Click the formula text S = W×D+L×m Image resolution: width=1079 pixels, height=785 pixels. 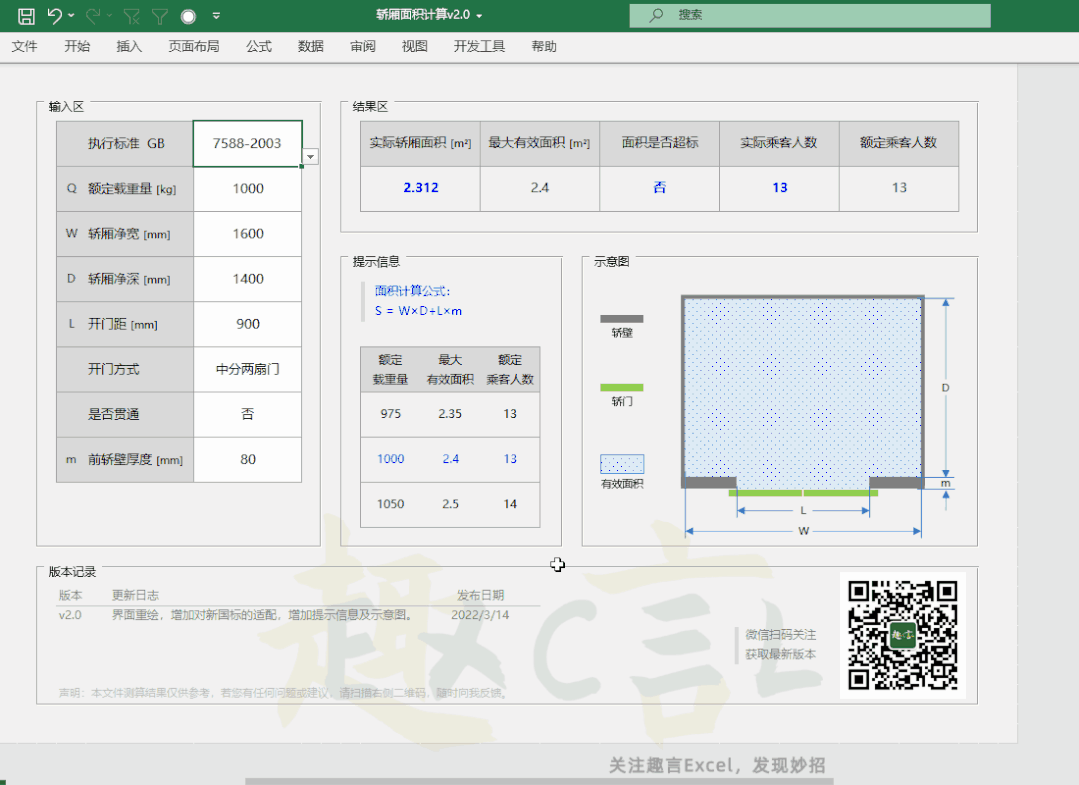click(x=418, y=311)
